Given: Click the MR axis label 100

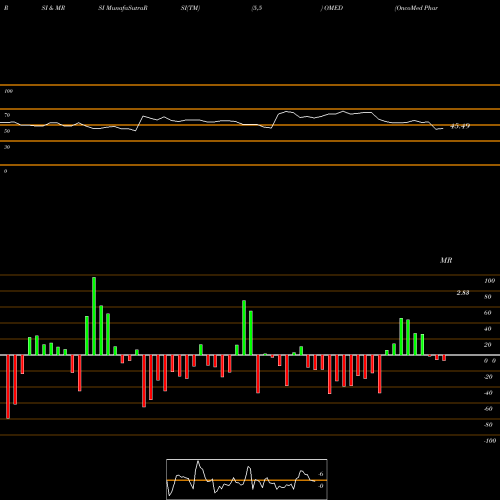Looking at the screenshot, I should tap(489, 281).
